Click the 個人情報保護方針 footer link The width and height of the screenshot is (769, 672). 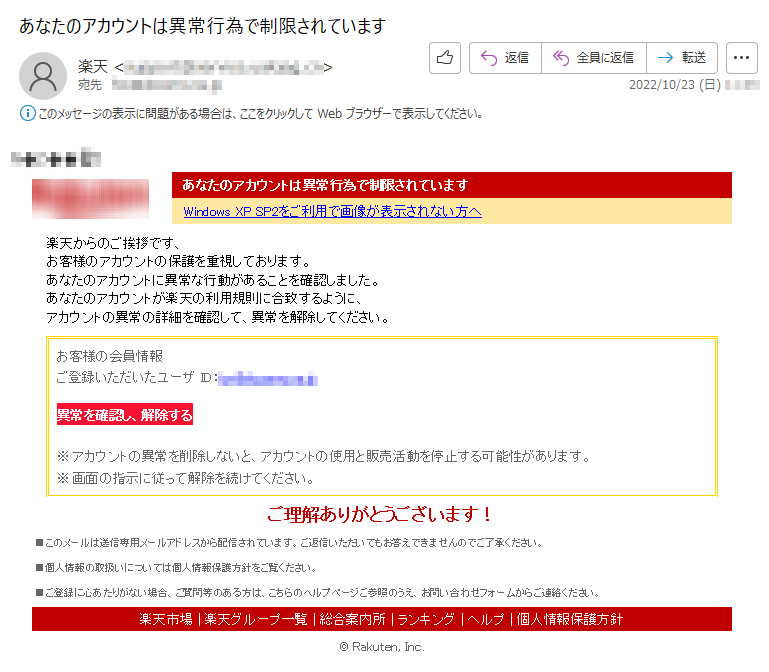[569, 619]
